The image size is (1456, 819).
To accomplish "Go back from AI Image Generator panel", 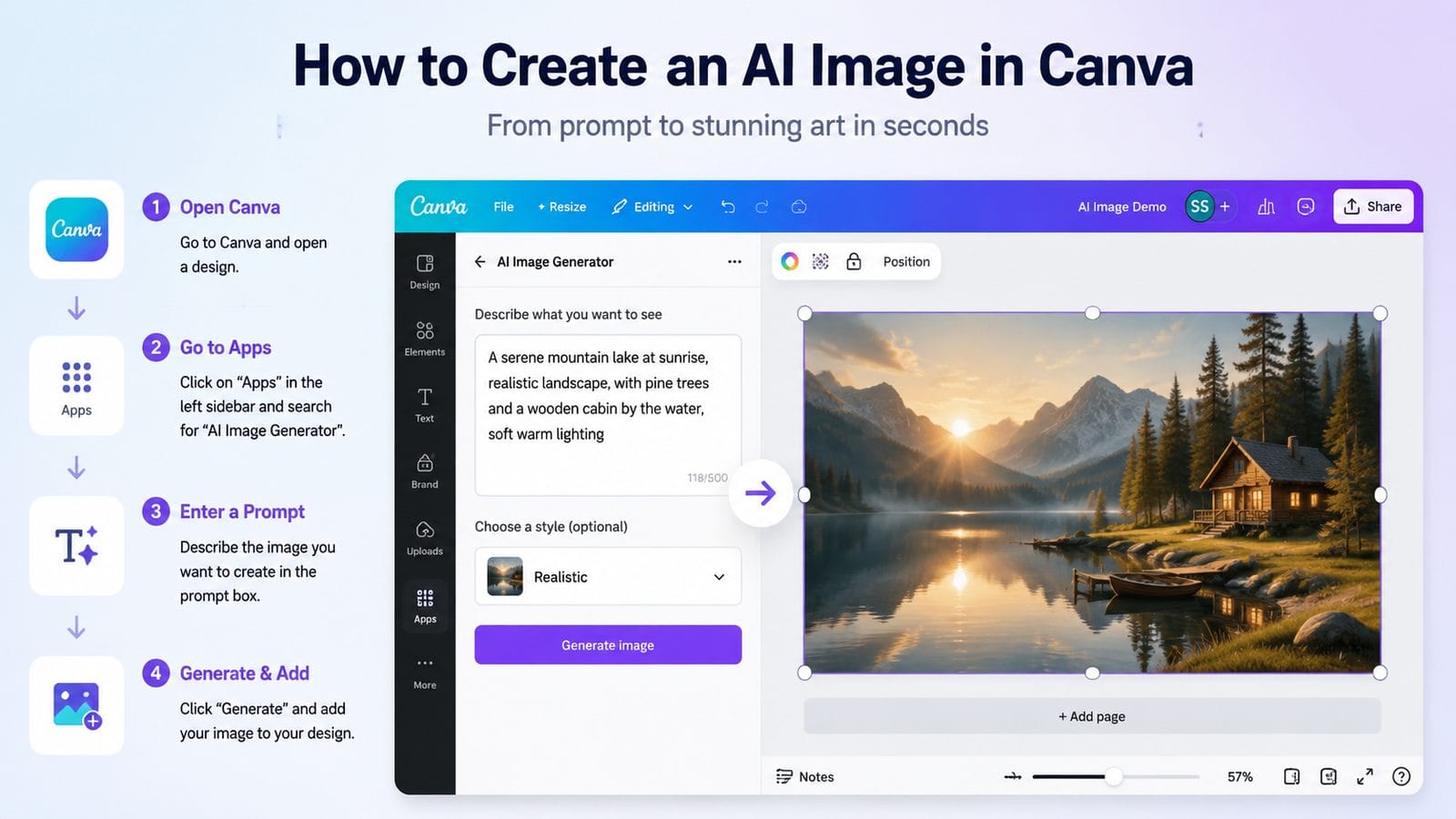I will pos(480,261).
